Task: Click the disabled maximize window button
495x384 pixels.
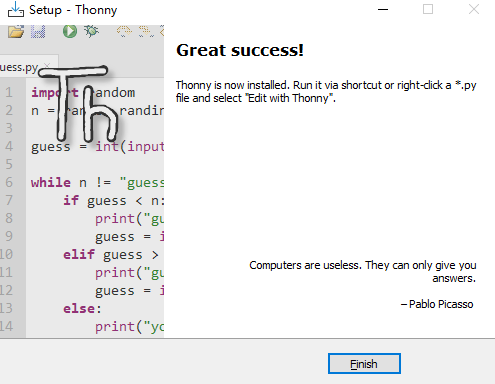Action: (x=428, y=9)
